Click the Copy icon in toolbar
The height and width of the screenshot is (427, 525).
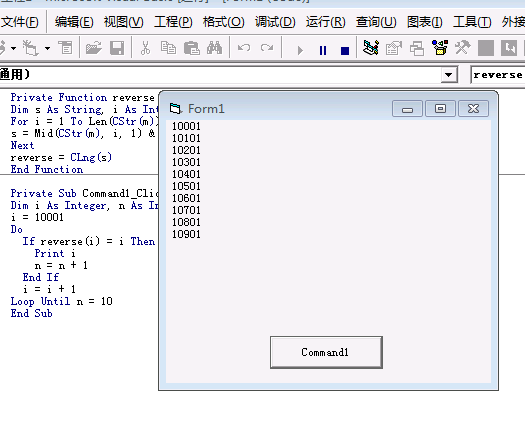tap(168, 48)
